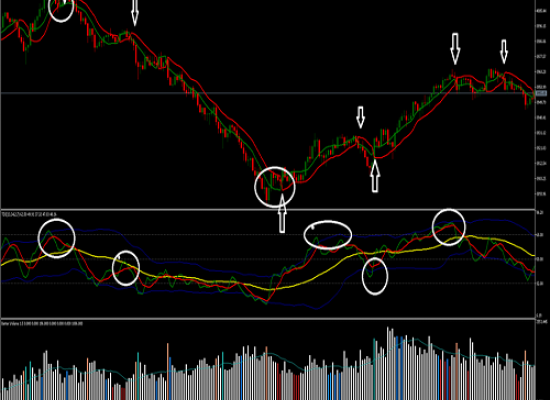Click the yellow line in the oscillator panel

pyautogui.click(x=210, y=281)
